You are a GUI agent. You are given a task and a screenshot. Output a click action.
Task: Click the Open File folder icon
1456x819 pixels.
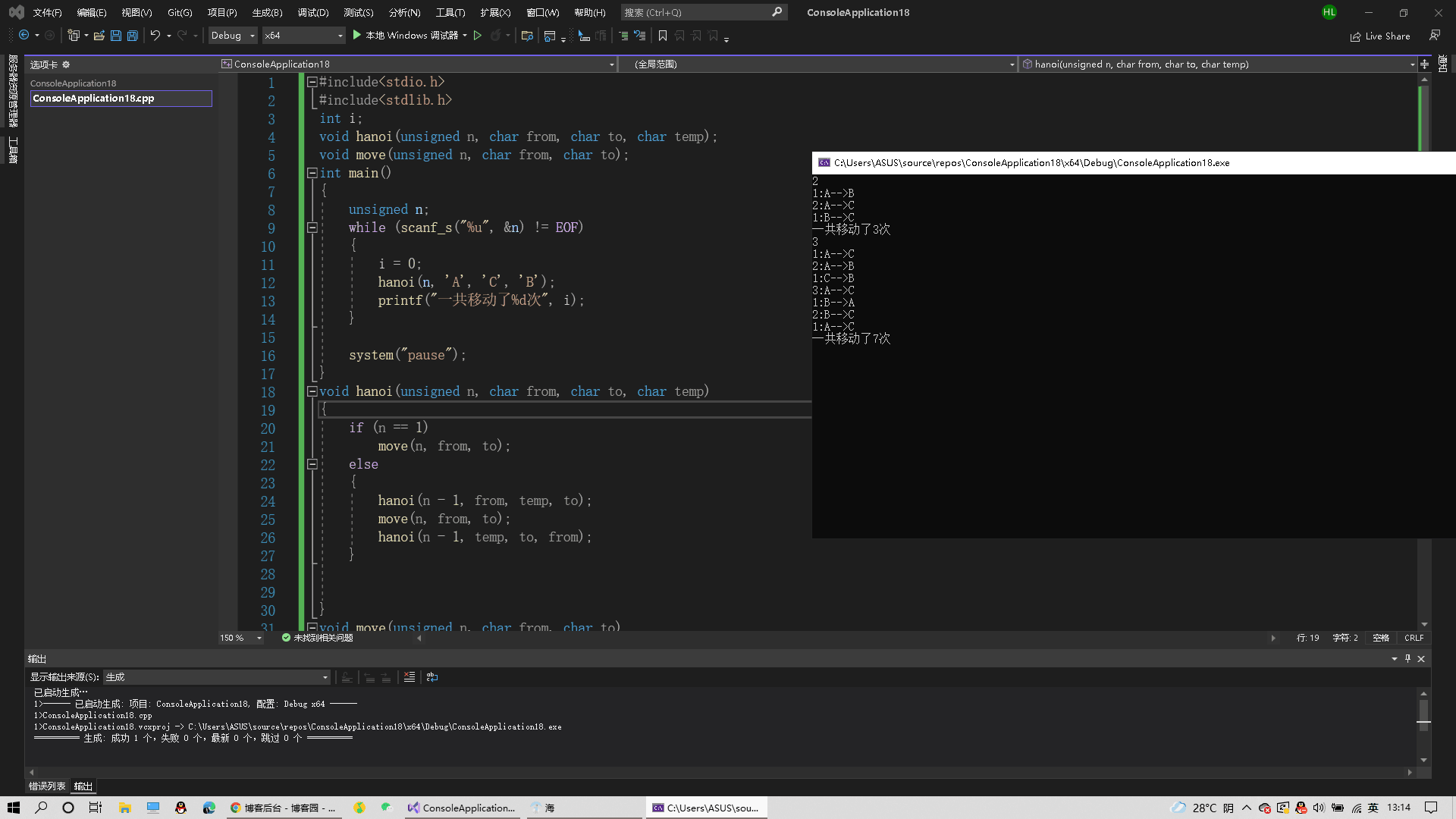99,36
